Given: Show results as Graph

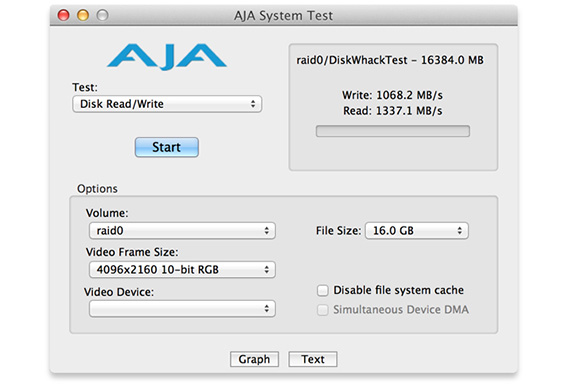Looking at the screenshot, I should (x=254, y=359).
